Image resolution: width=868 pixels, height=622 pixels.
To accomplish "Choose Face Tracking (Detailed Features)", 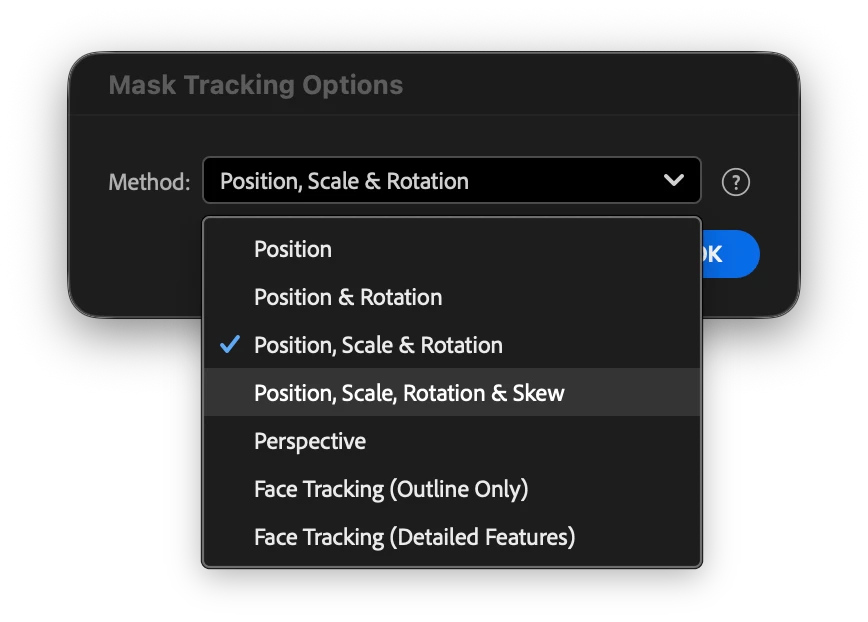I will [414, 537].
